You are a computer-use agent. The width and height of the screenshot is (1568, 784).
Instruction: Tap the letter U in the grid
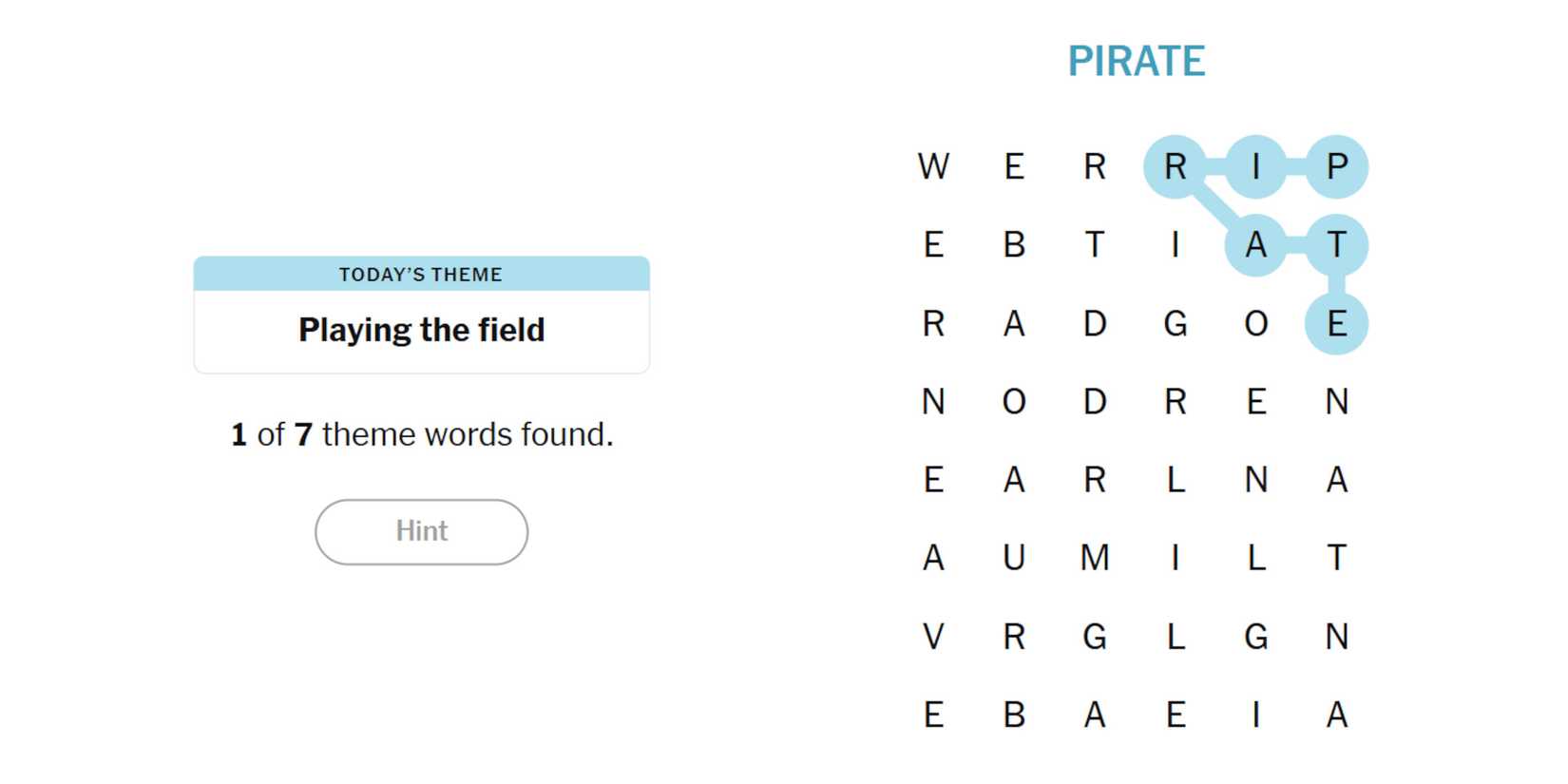point(1014,558)
